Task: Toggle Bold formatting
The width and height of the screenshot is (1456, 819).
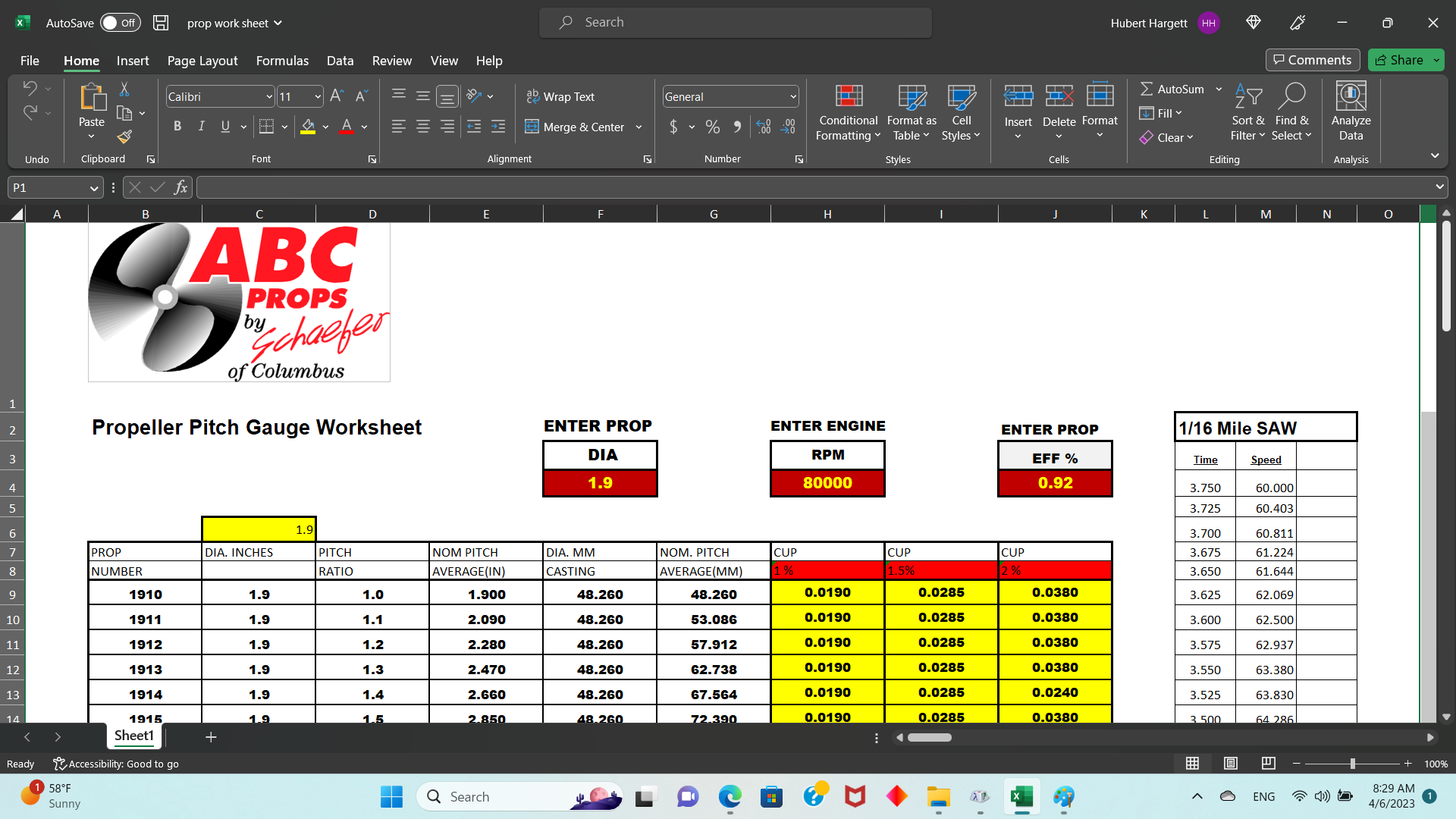Action: (177, 127)
